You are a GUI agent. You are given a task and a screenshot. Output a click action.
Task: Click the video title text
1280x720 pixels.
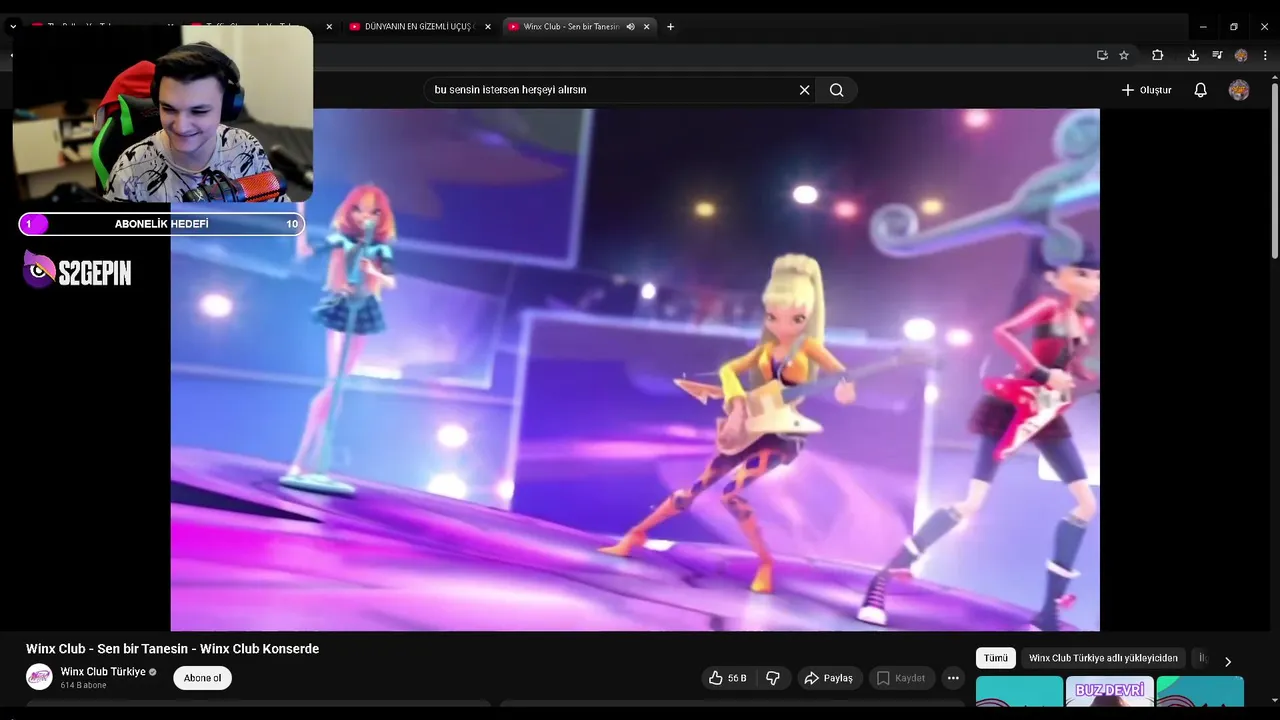(172, 649)
